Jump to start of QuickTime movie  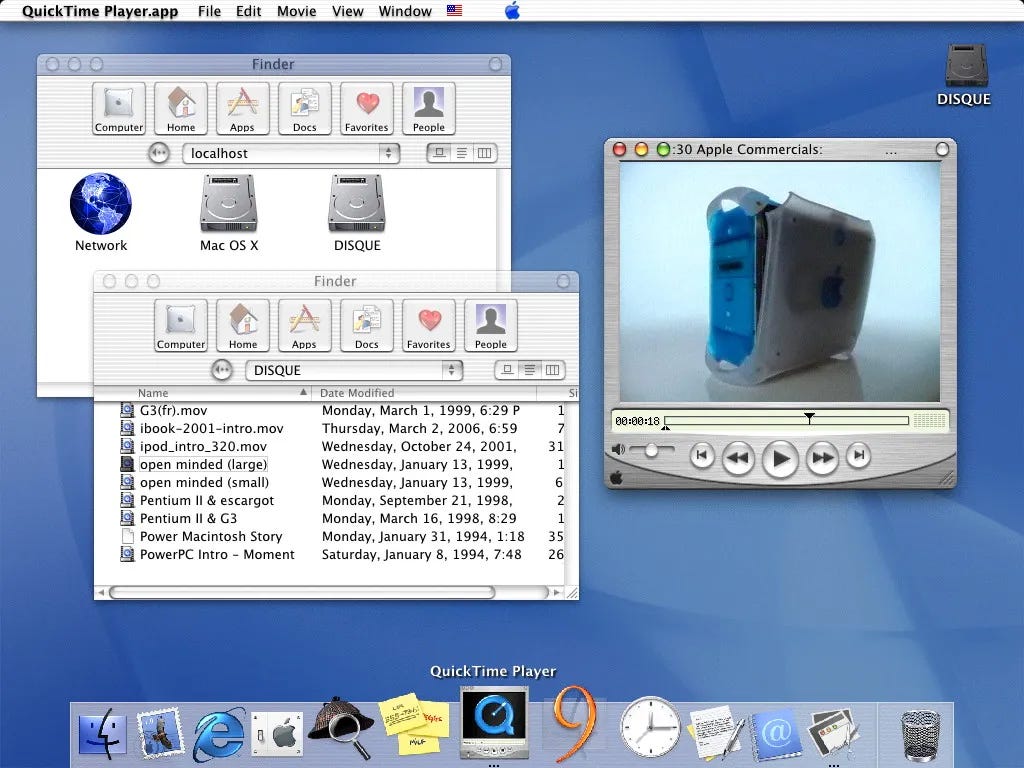702,455
